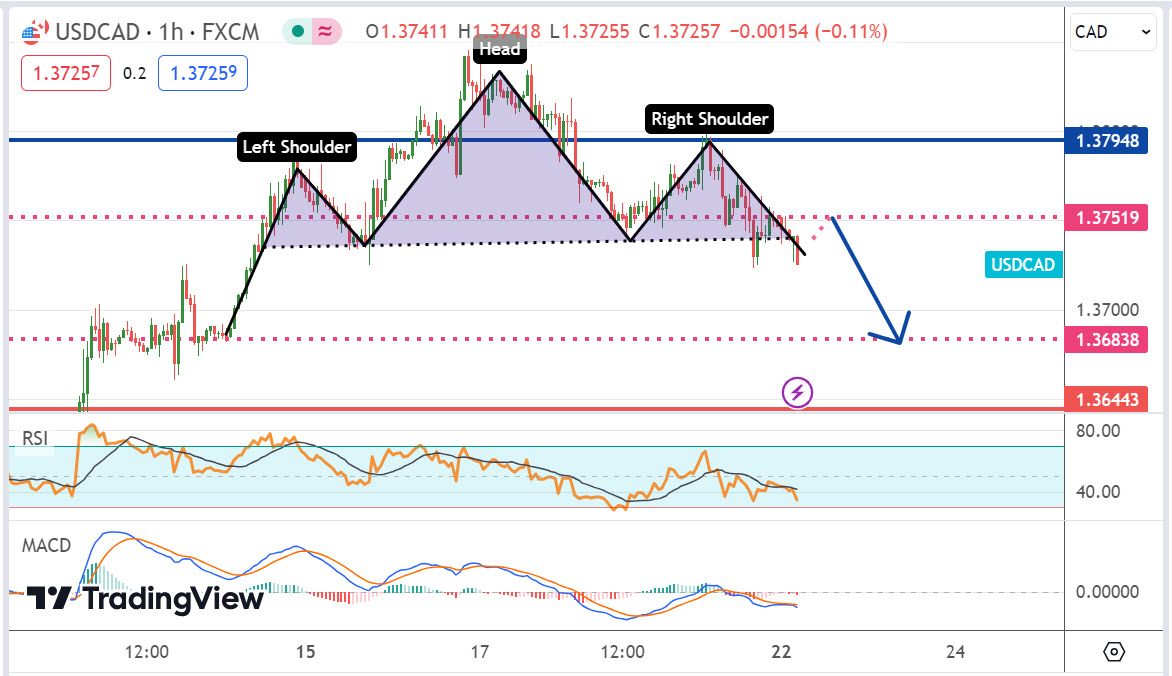Select the Right Shoulder annotation label
The image size is (1172, 676).
click(x=710, y=119)
